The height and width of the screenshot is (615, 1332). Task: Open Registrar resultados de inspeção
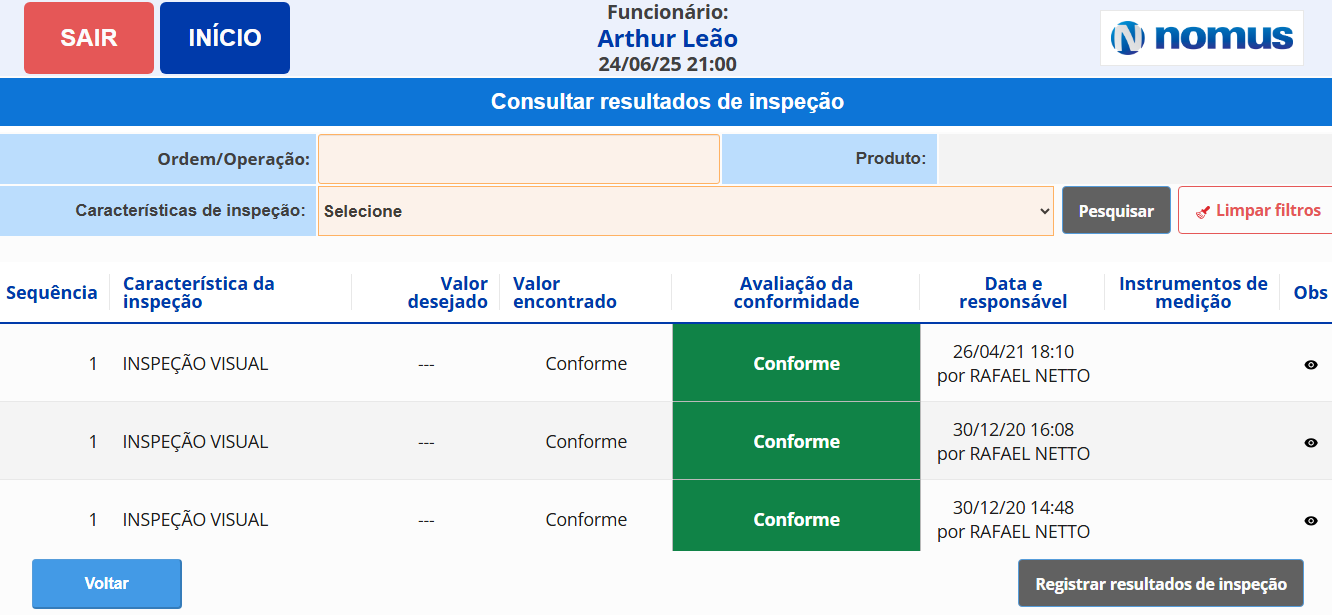click(x=1160, y=584)
